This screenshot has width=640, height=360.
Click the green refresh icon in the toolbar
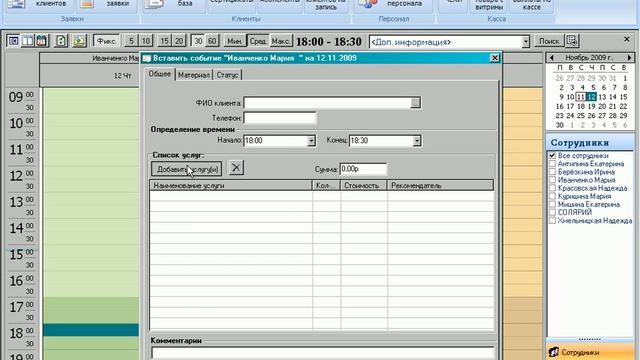pyautogui.click(x=61, y=41)
